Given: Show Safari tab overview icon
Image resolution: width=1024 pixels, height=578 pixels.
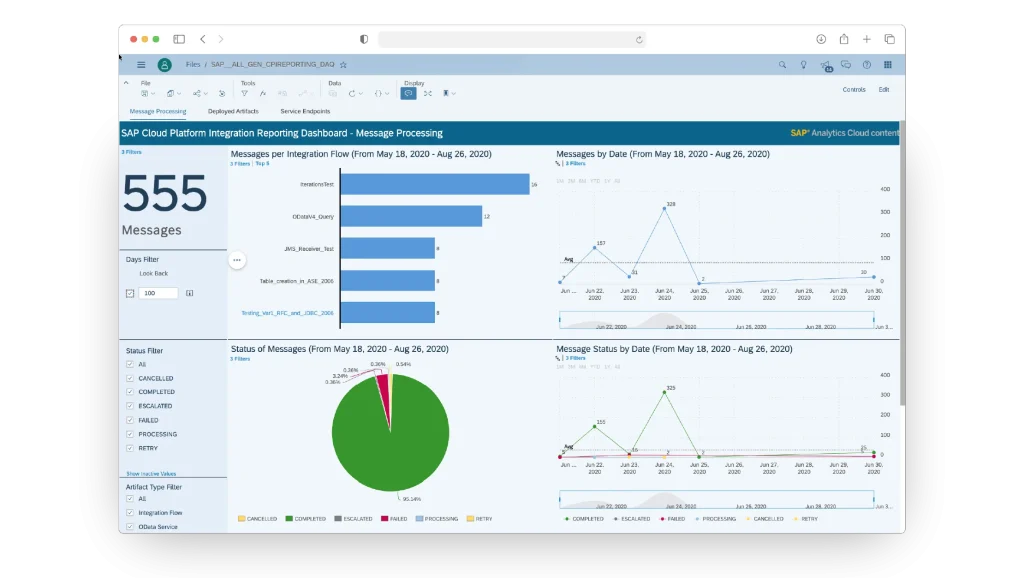Looking at the screenshot, I should [x=889, y=39].
